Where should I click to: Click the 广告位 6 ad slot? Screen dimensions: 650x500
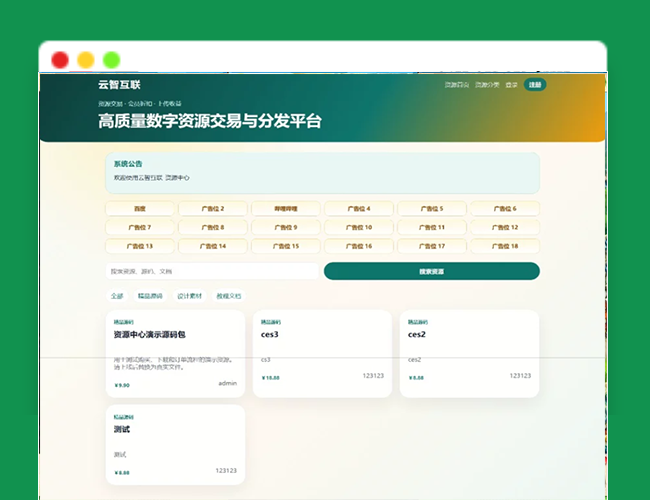point(505,209)
